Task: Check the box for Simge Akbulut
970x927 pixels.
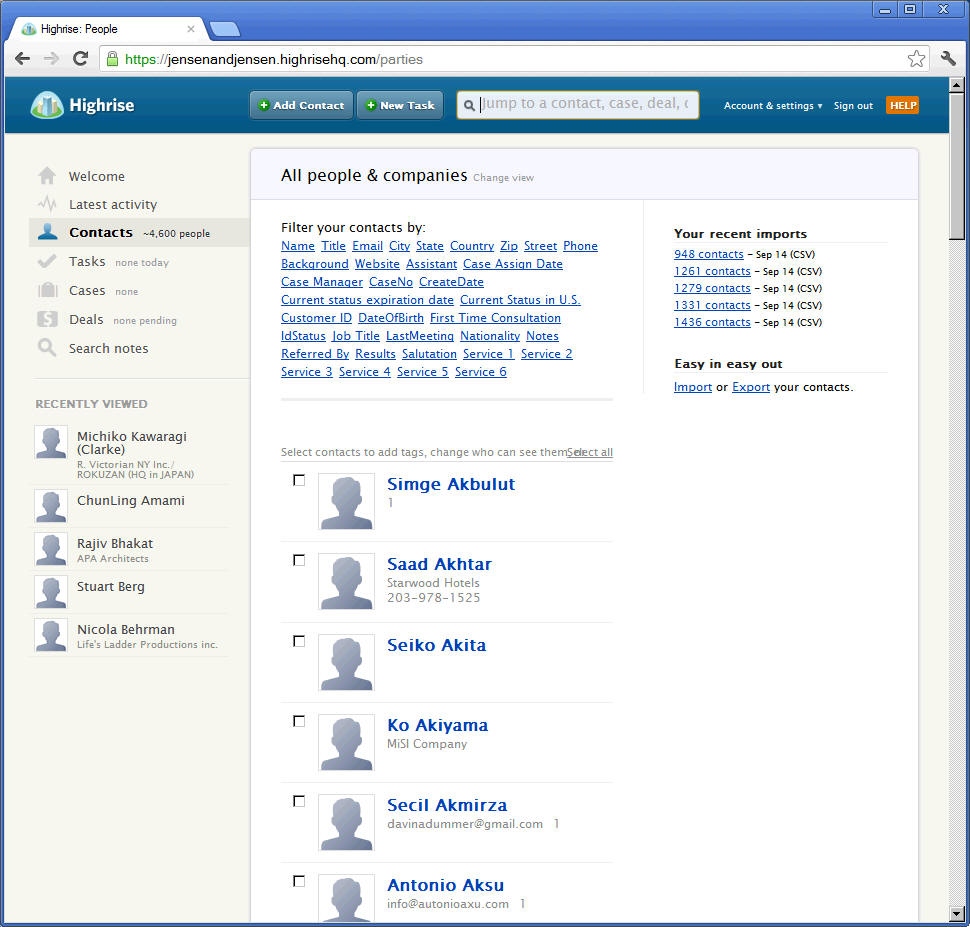Action: 299,480
